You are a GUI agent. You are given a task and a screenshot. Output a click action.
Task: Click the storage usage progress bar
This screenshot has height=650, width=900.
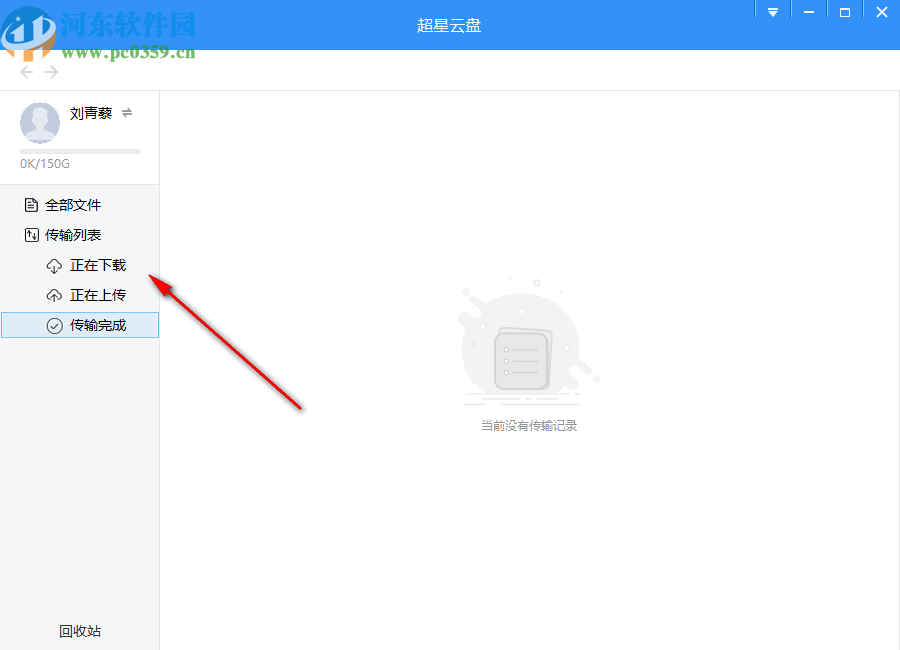click(80, 152)
